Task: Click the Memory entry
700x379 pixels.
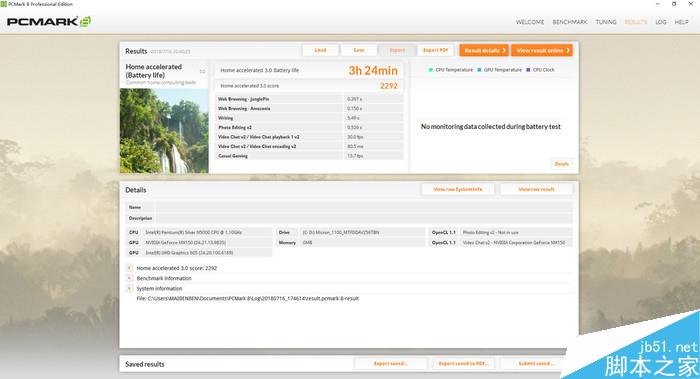Action: tap(350, 242)
